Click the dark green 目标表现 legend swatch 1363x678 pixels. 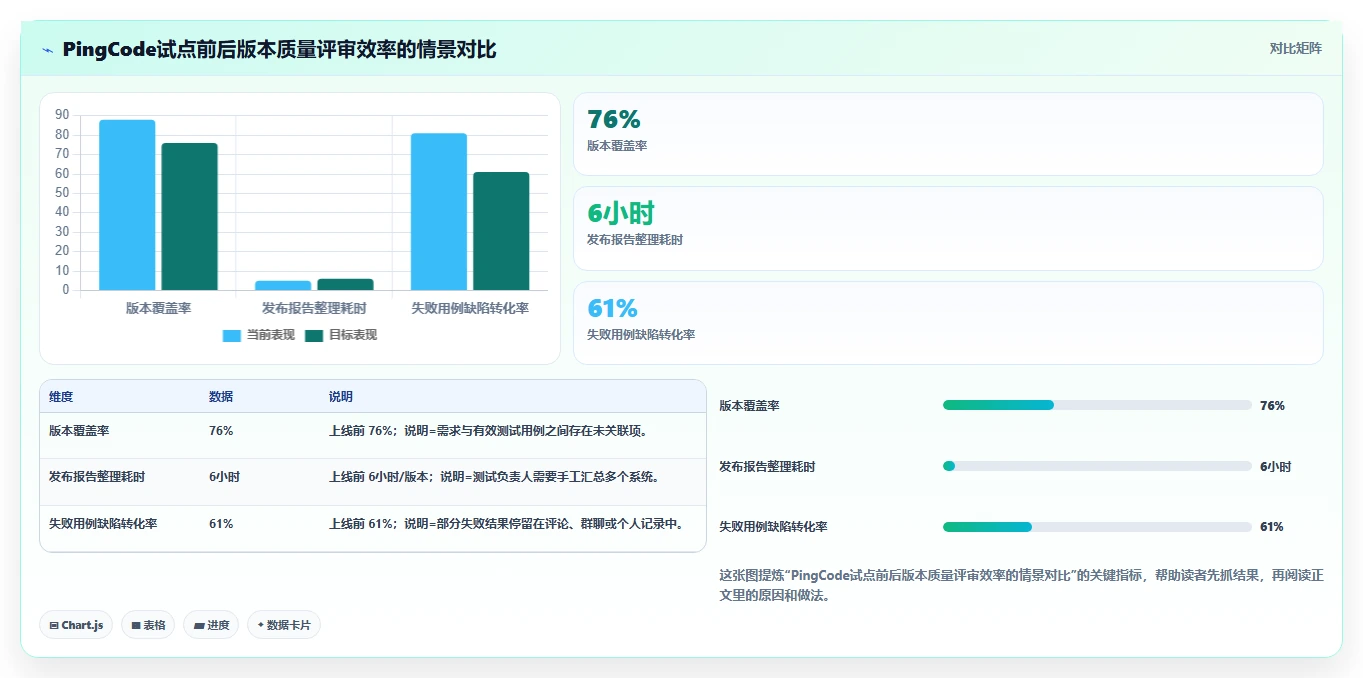pyautogui.click(x=314, y=336)
